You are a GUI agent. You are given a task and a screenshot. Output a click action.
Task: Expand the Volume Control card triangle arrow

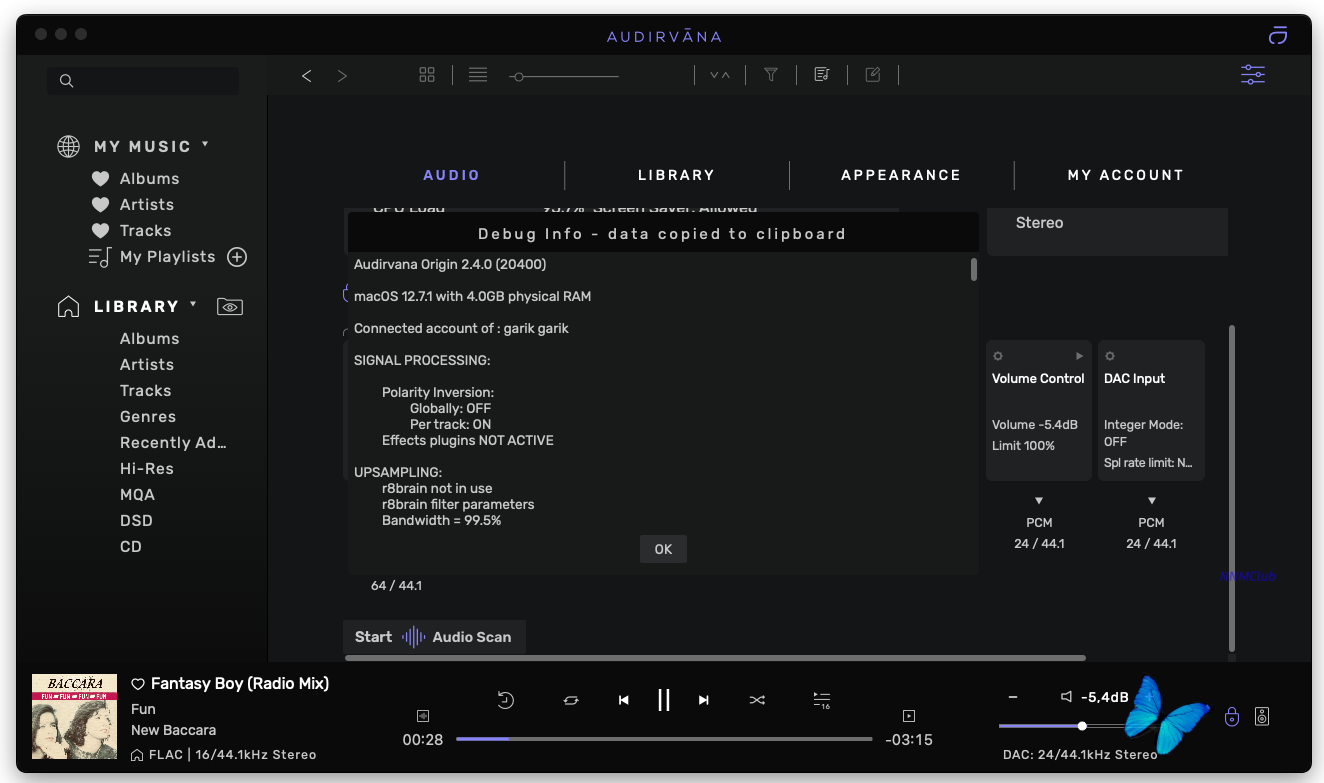coord(1079,356)
